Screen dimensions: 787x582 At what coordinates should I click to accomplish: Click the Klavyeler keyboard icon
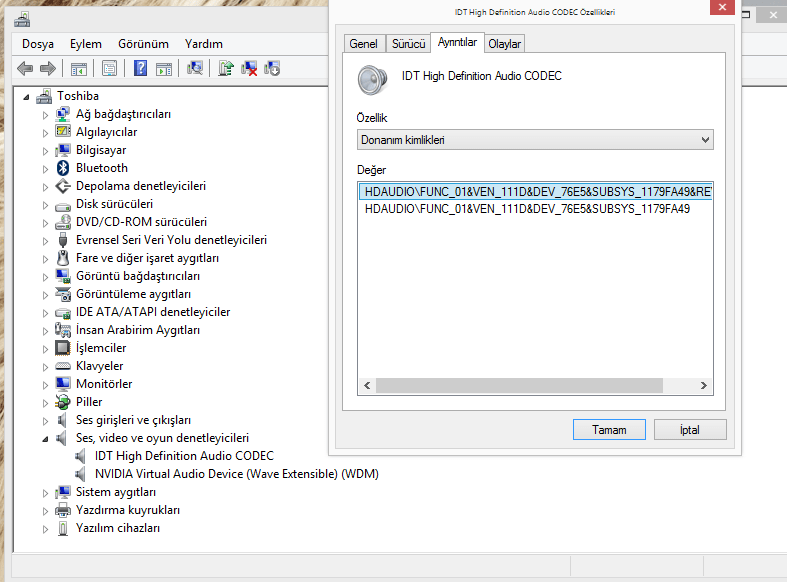point(63,366)
